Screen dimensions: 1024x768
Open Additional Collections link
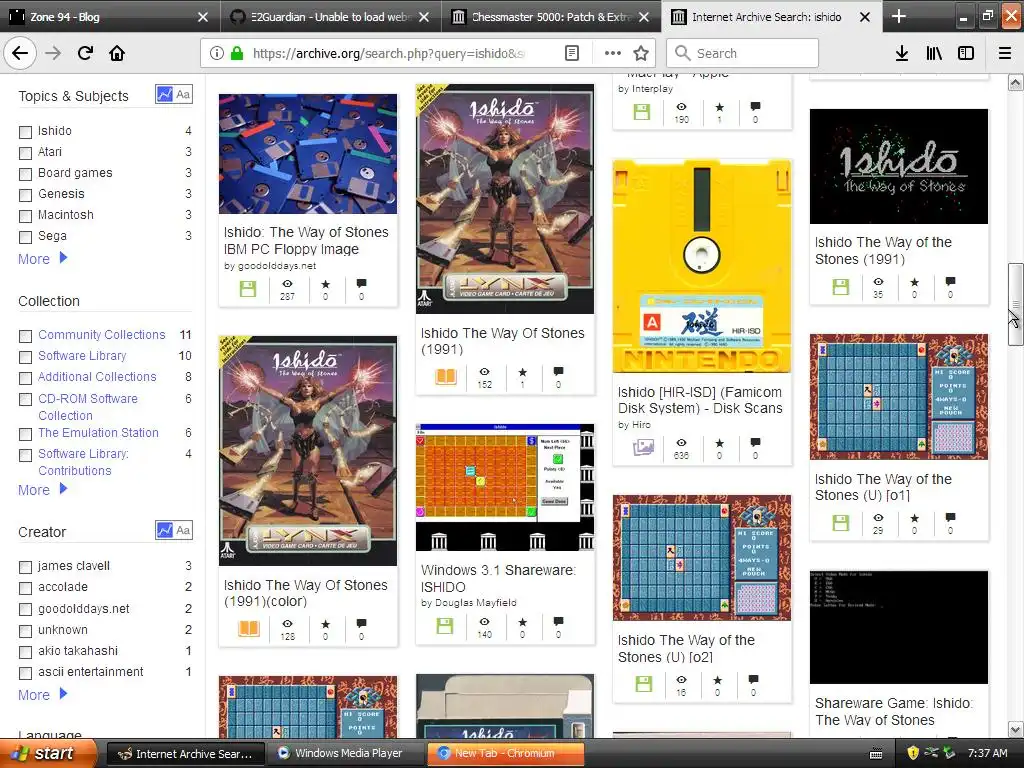coord(97,377)
